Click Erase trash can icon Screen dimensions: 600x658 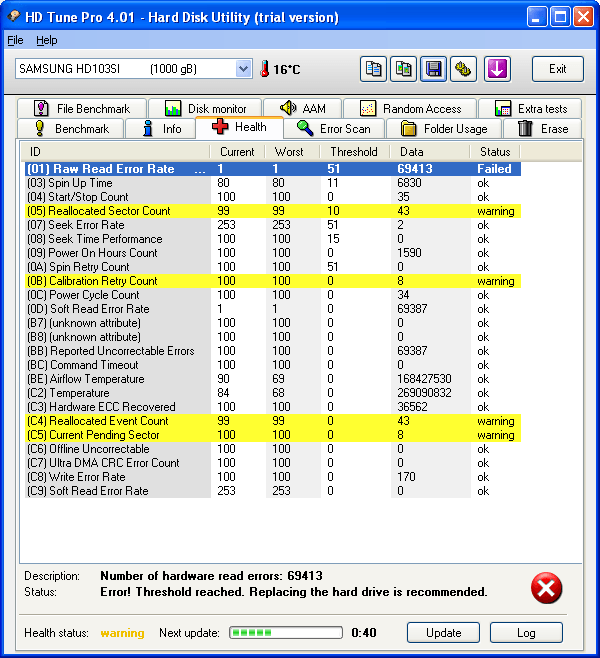(525, 128)
